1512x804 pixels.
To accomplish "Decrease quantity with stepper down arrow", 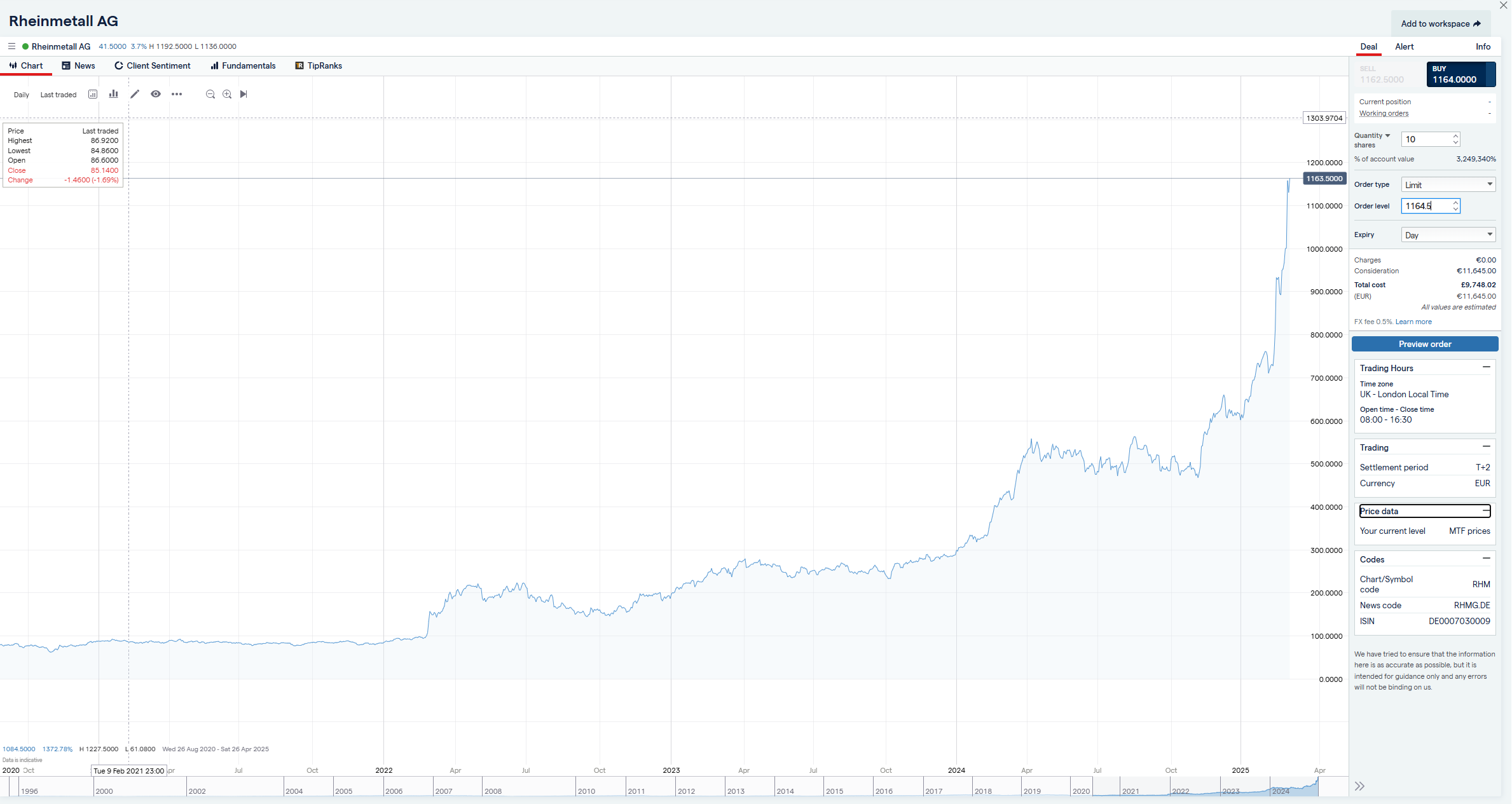I will pos(1455,142).
